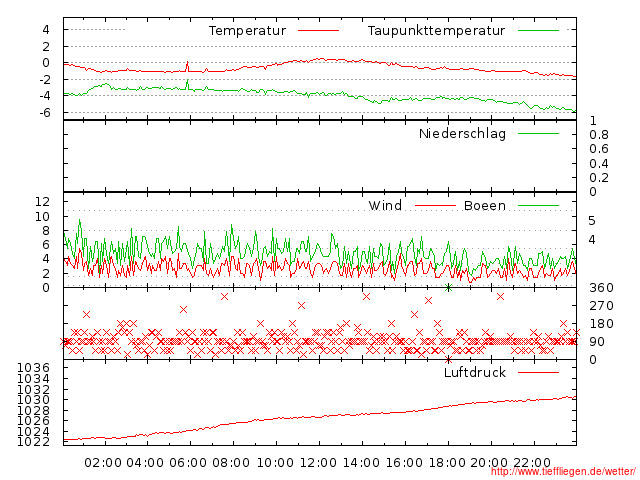Click the 10:00 time axis label
Viewport: 640px width, 480px height.
tap(275, 463)
